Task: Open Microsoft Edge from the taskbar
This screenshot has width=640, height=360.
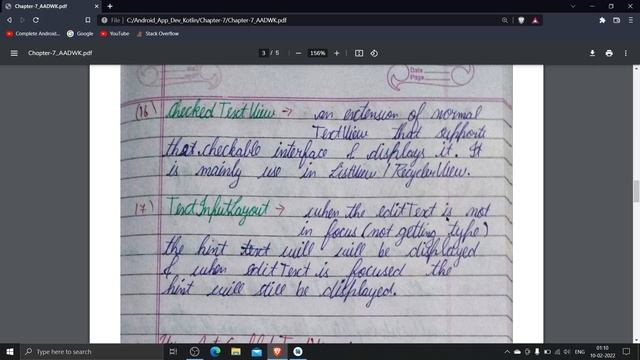Action: (x=215, y=351)
